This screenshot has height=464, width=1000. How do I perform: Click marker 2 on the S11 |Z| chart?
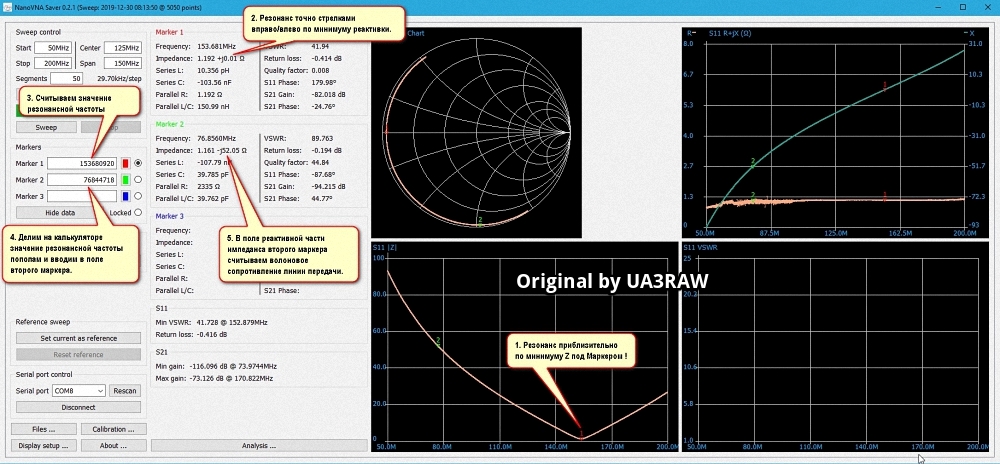click(x=438, y=342)
